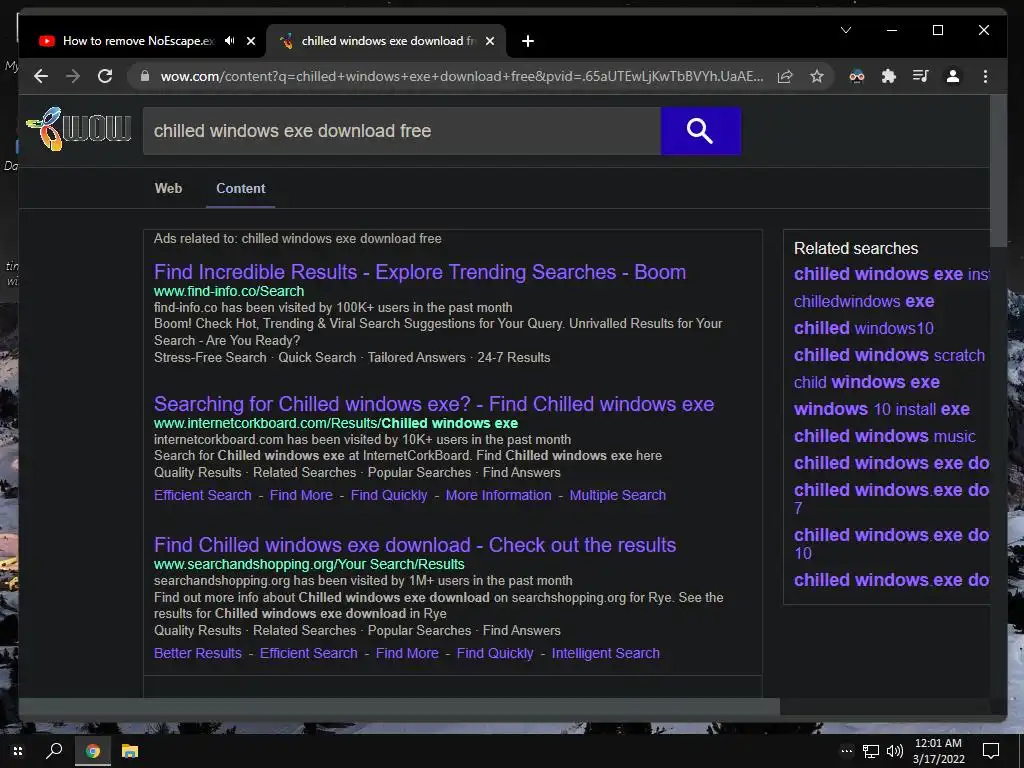The height and width of the screenshot is (768, 1024).
Task: Open the network status tray icon
Action: click(871, 752)
